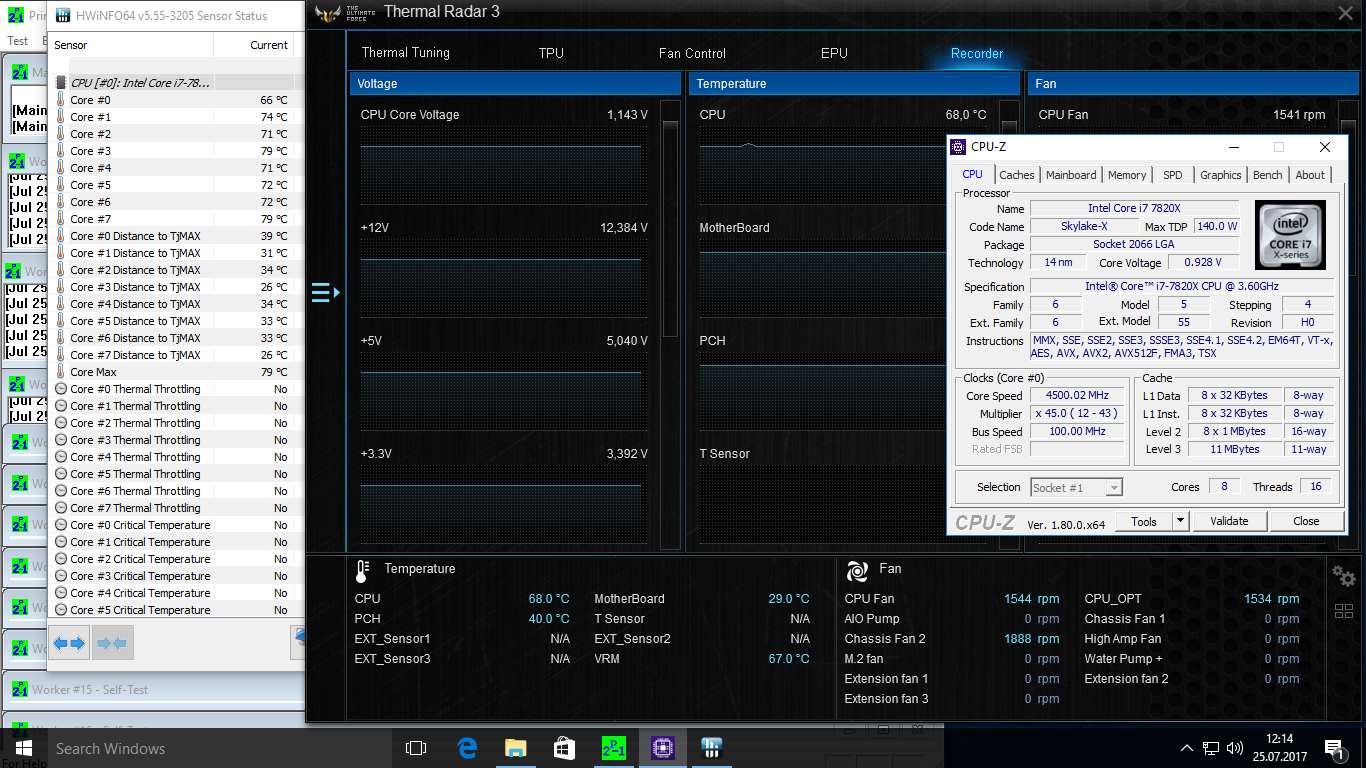Switch to CPU-Z on the taskbar
The height and width of the screenshot is (768, 1366).
tap(662, 748)
